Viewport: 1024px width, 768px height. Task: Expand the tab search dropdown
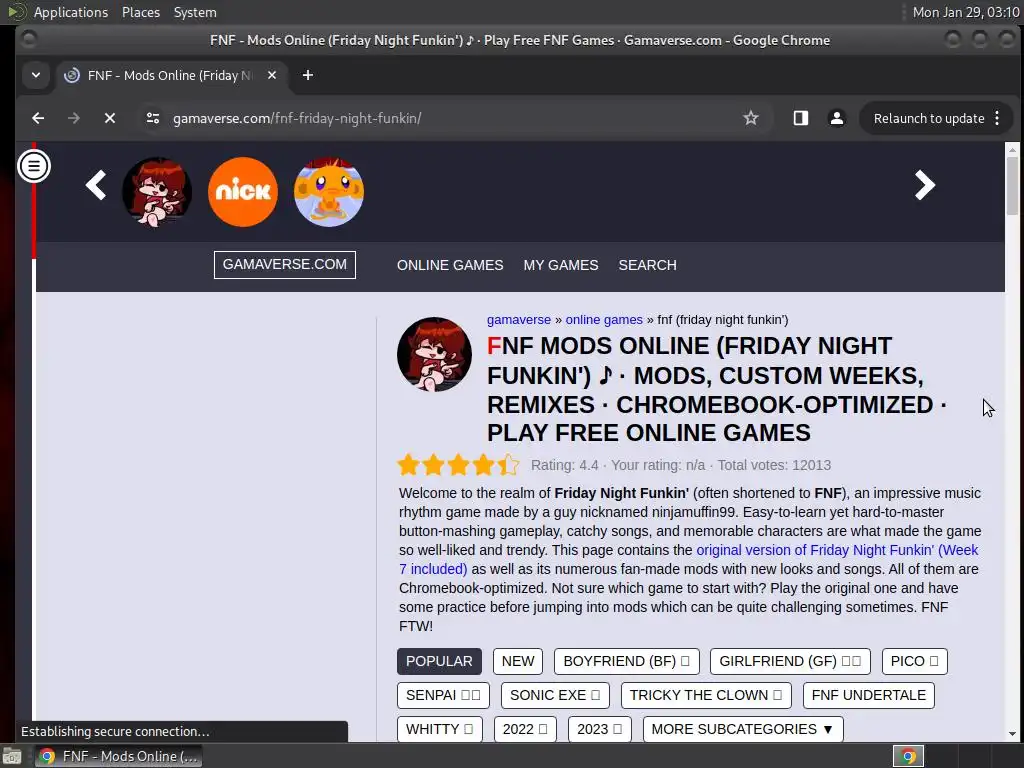[36, 75]
